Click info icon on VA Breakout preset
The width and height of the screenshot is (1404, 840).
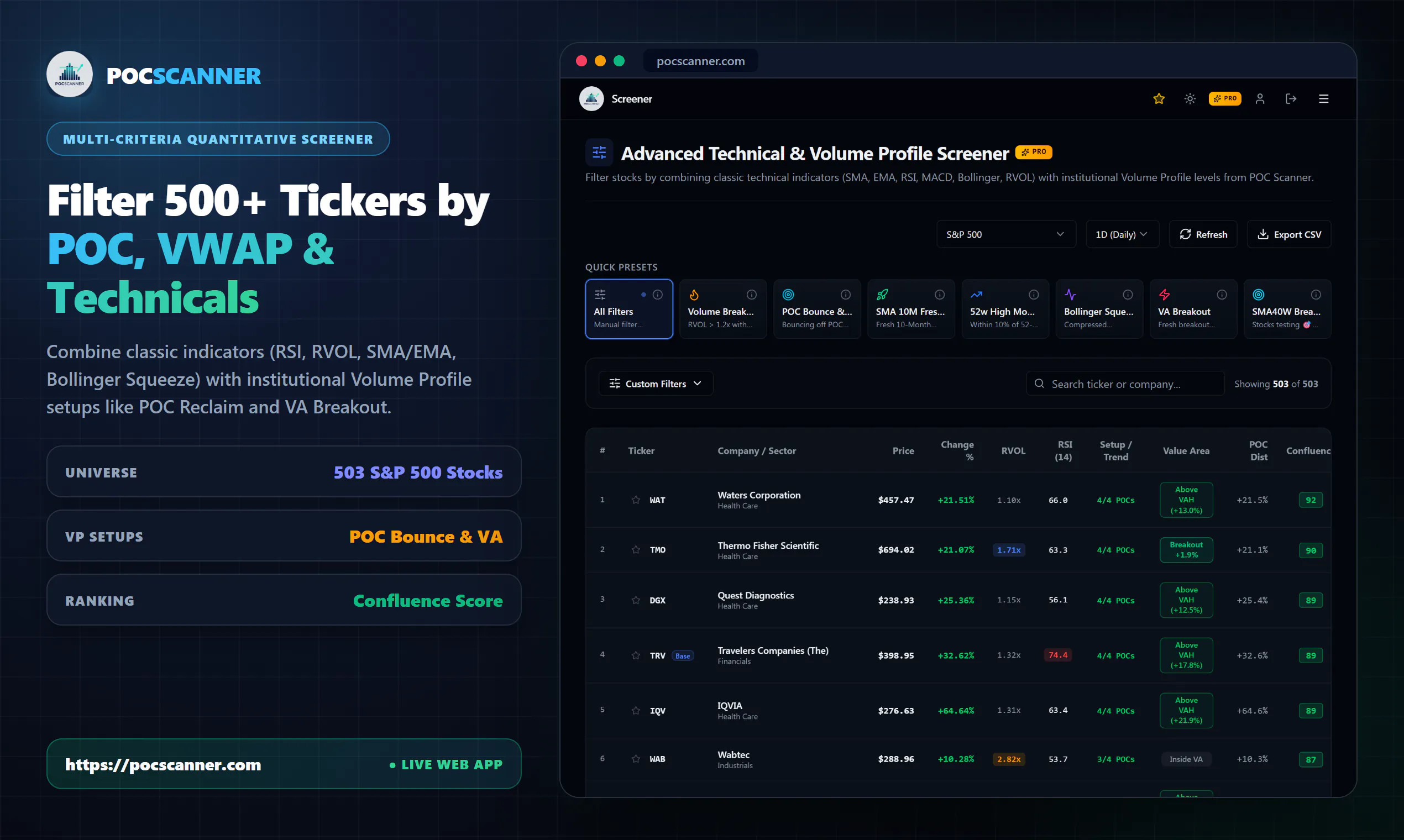tap(1222, 295)
